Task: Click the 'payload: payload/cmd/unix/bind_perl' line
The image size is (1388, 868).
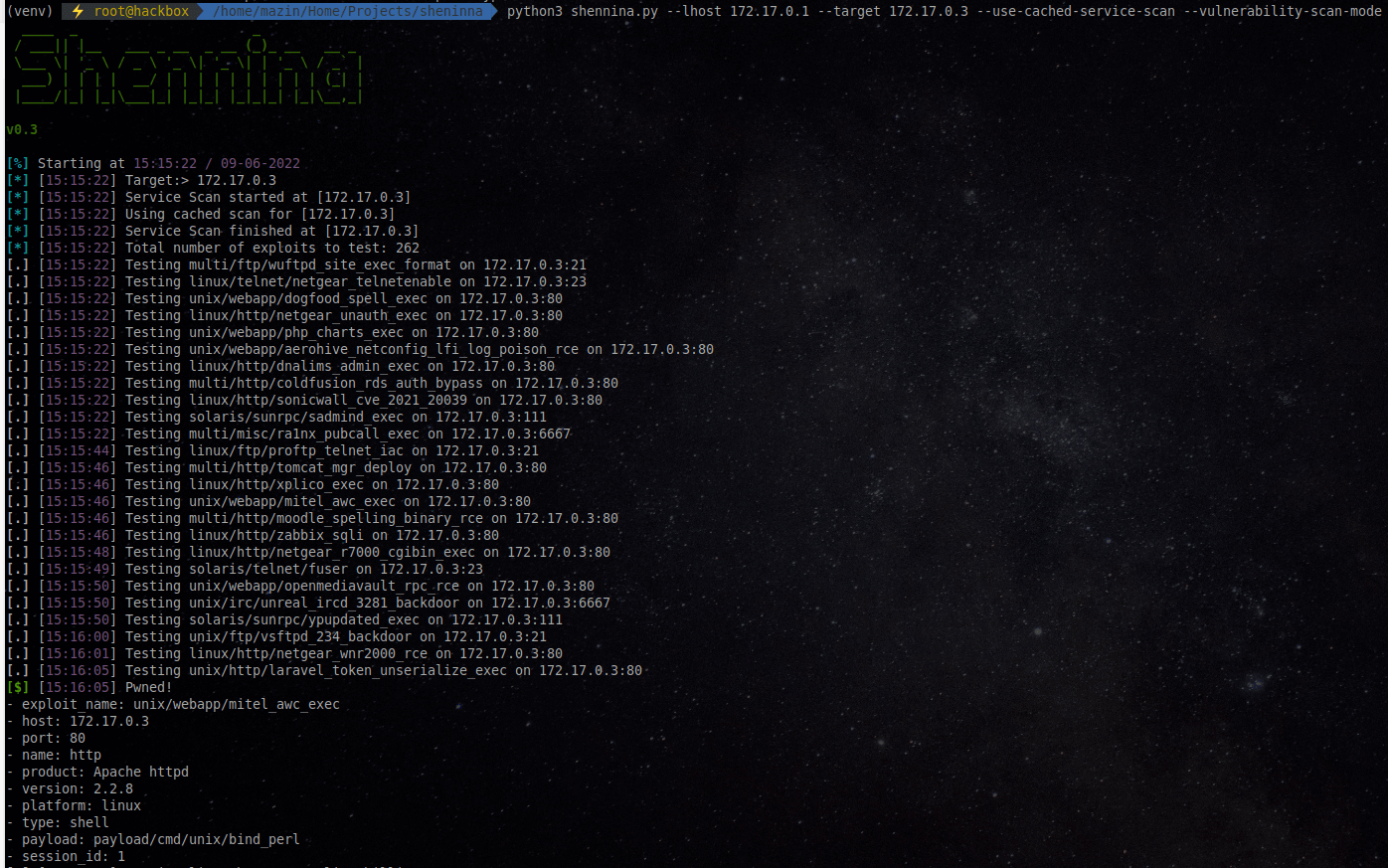Action: tap(153, 839)
